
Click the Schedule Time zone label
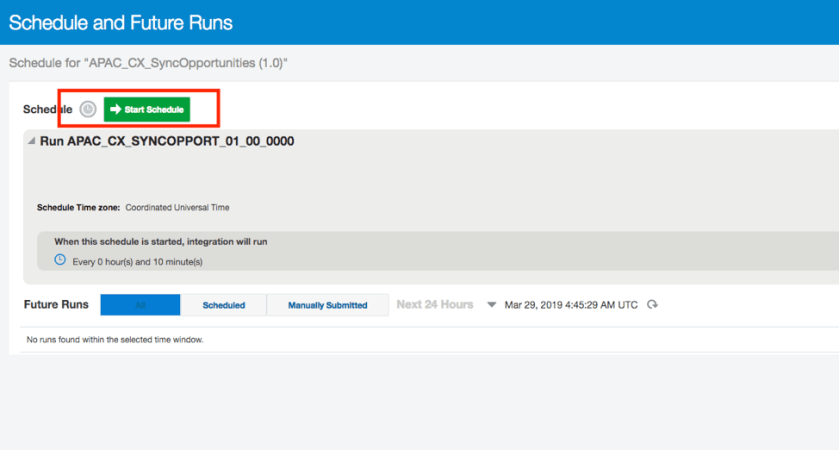point(78,208)
